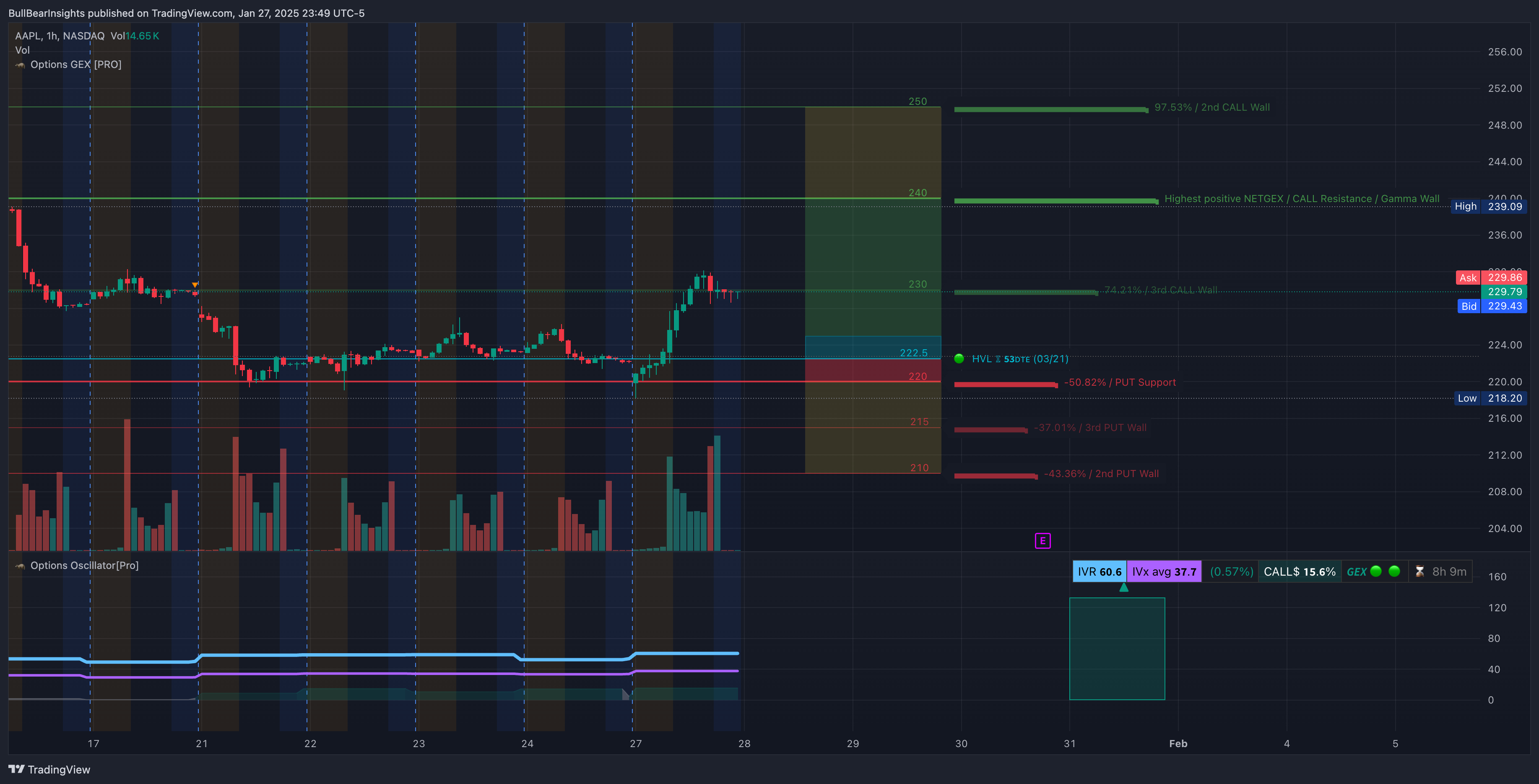The height and width of the screenshot is (784, 1539).
Task: Click the '160' oscillator scale label
Action: coord(1497,577)
